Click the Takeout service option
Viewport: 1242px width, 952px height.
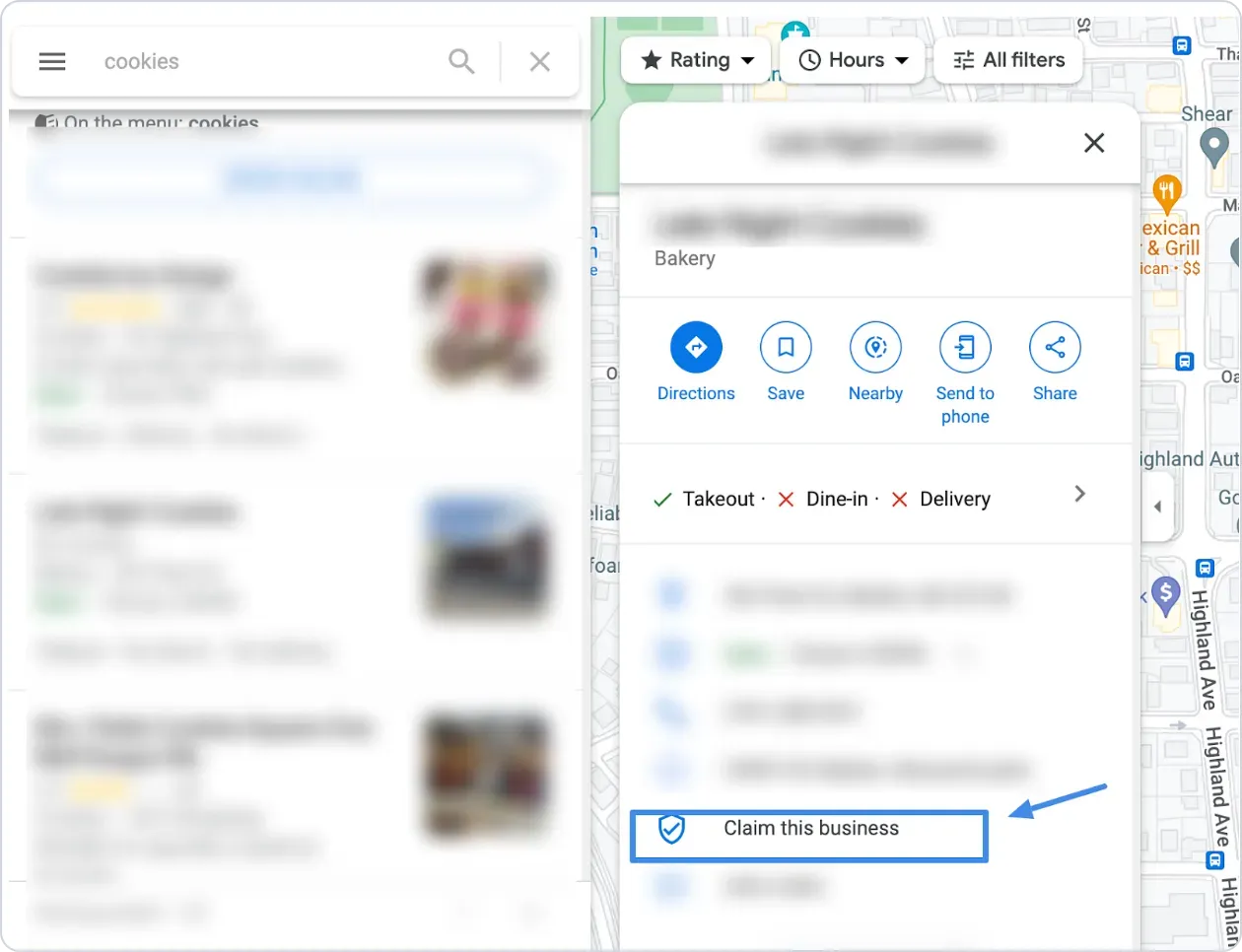704,500
